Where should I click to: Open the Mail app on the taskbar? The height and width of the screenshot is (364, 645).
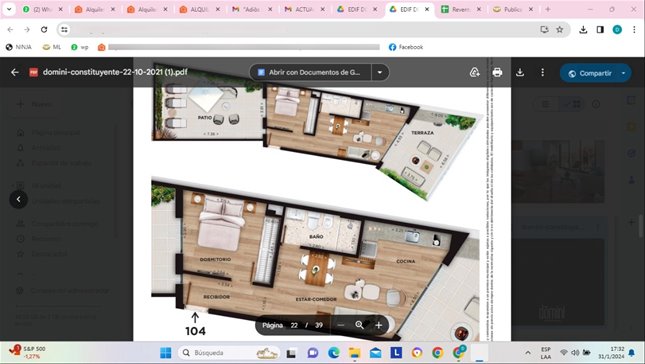click(375, 352)
